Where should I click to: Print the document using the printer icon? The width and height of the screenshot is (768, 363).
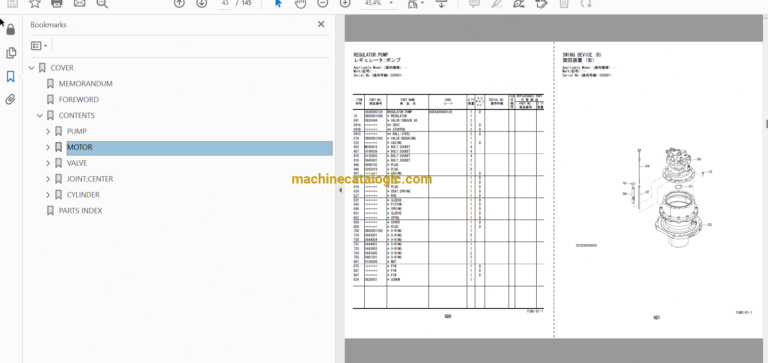click(57, 3)
